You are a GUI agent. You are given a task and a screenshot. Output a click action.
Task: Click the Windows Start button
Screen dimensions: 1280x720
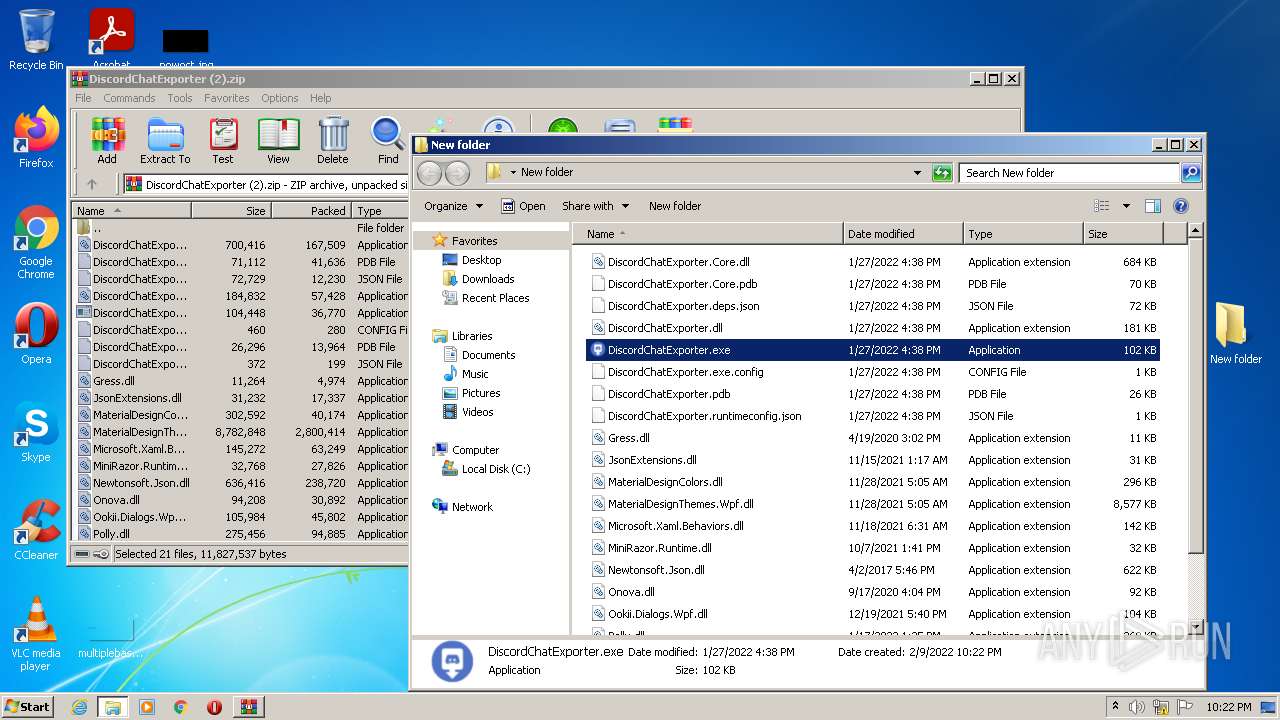click(x=28, y=707)
